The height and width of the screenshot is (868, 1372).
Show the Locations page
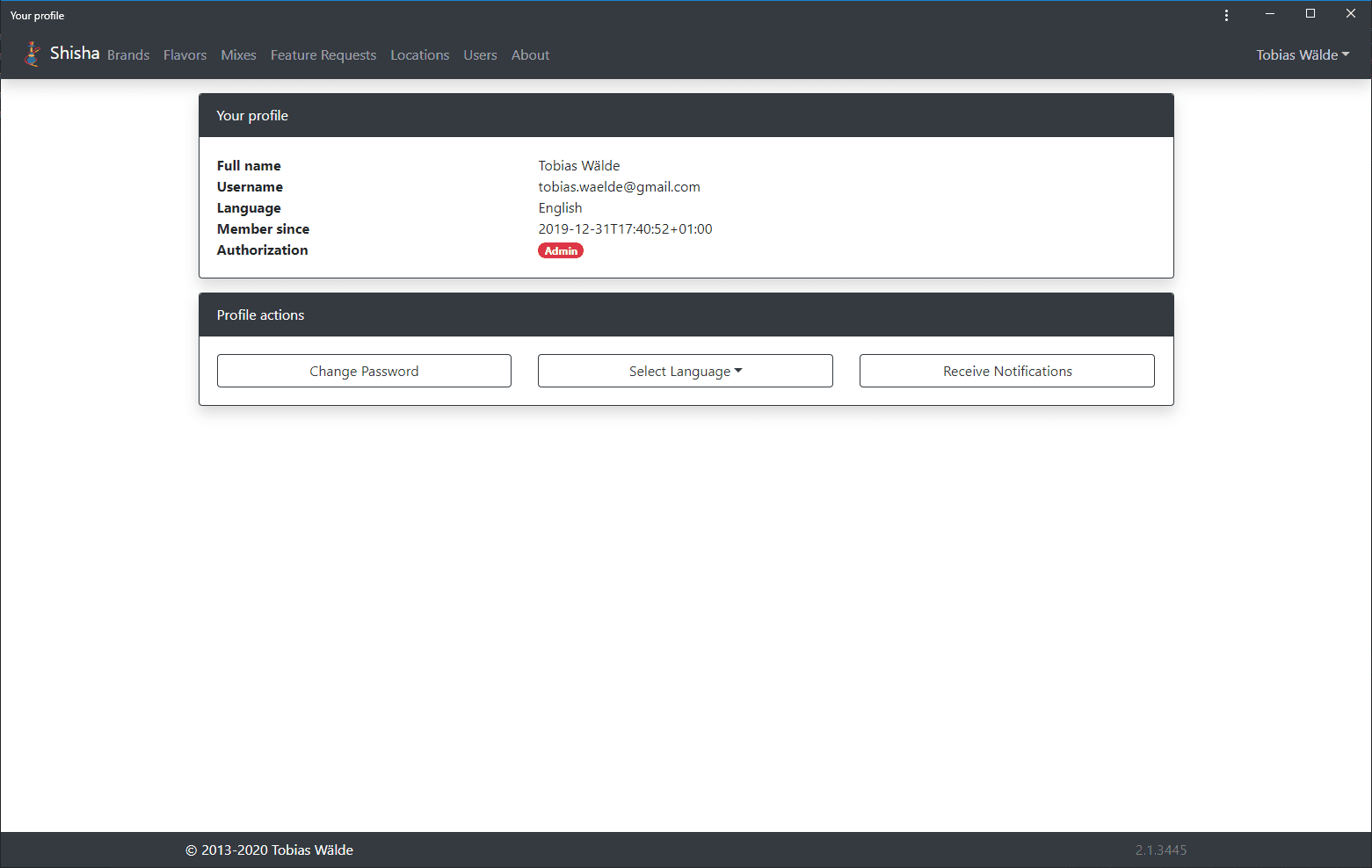coord(419,55)
